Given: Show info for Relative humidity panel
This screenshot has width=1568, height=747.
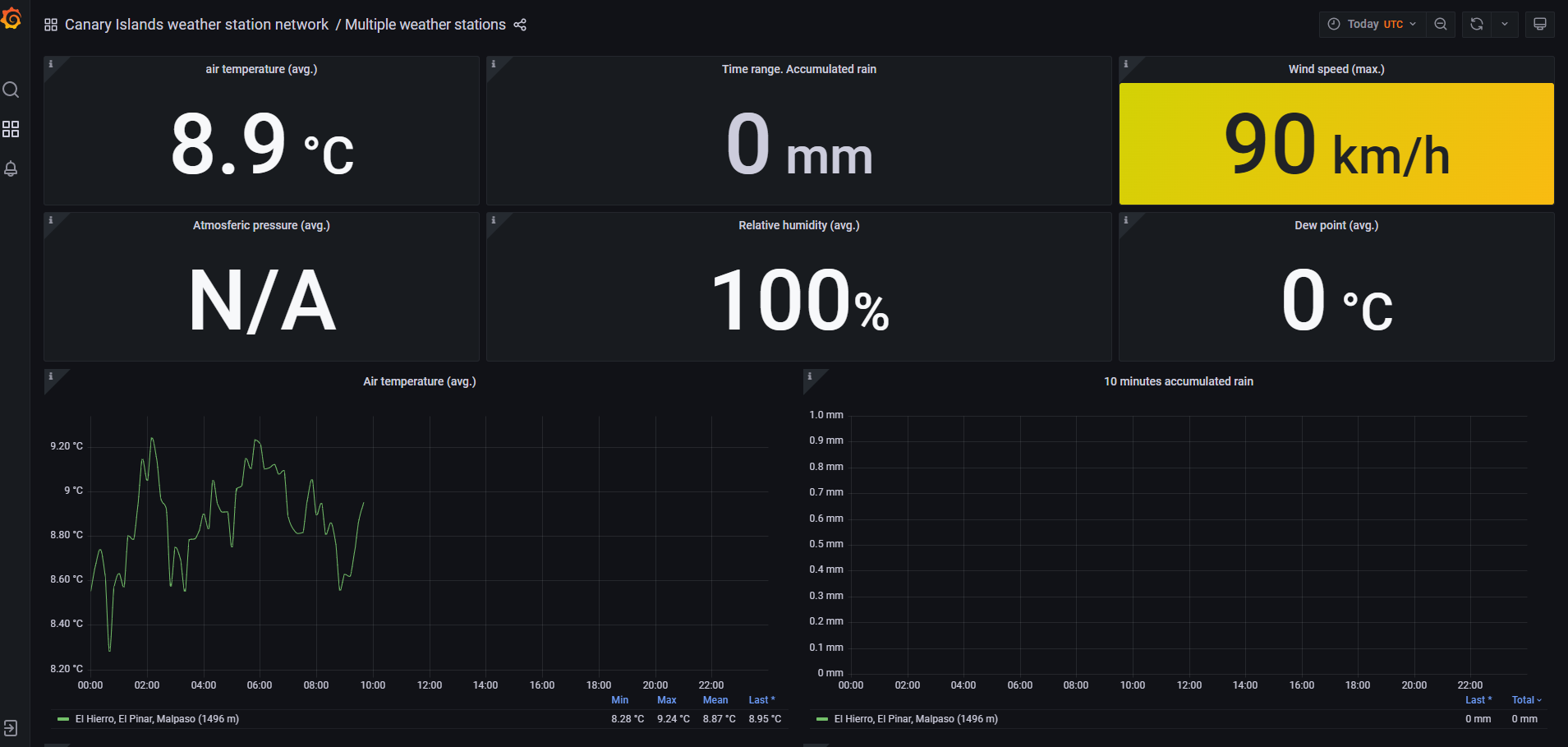Looking at the screenshot, I should [x=494, y=220].
